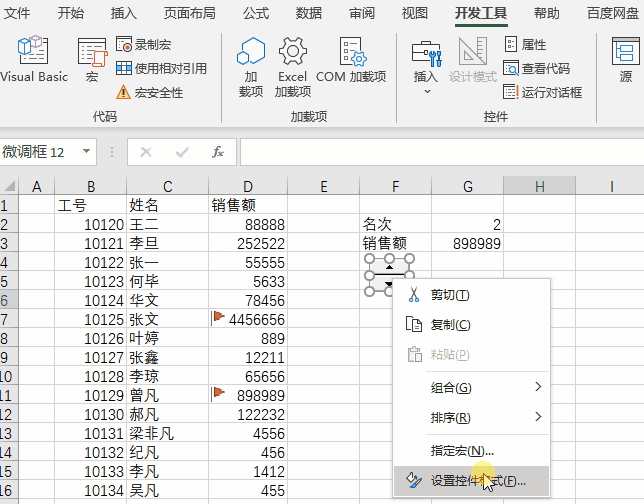Click cell G3 showing 898989

(467, 244)
